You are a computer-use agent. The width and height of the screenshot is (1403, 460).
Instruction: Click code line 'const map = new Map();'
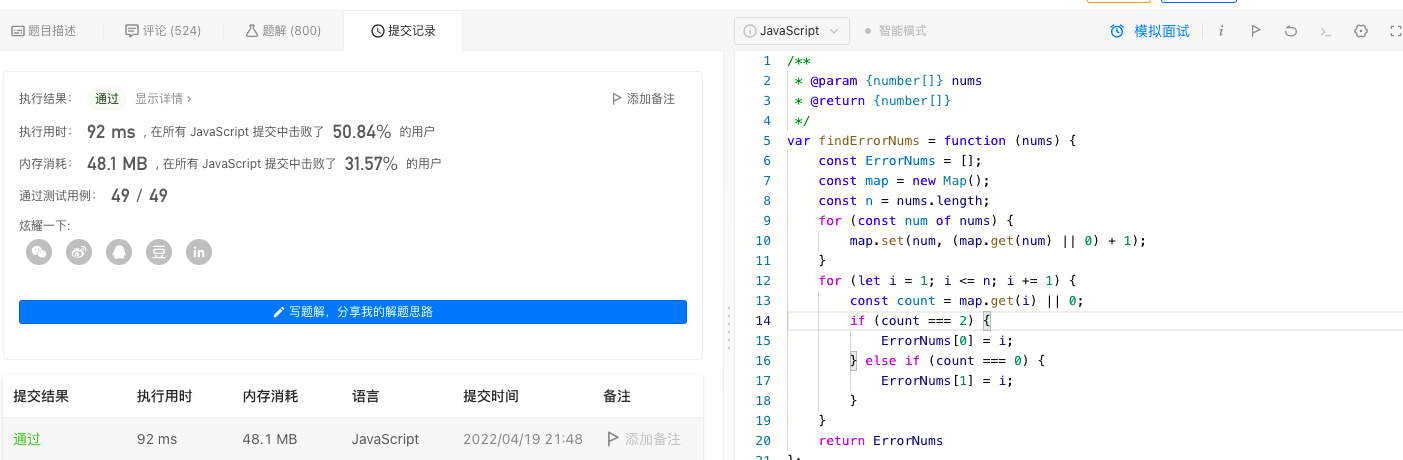(903, 180)
